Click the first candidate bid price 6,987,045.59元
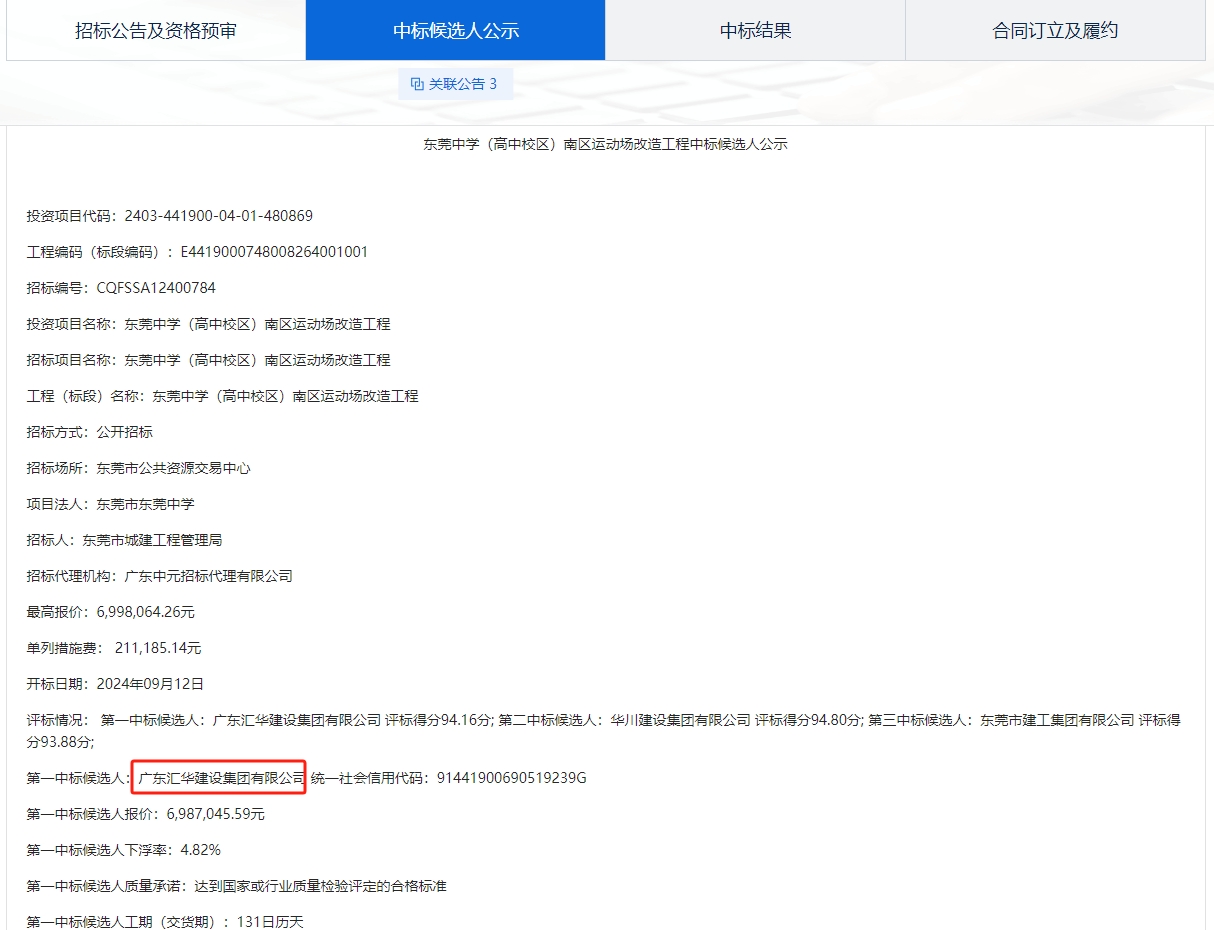 216,814
